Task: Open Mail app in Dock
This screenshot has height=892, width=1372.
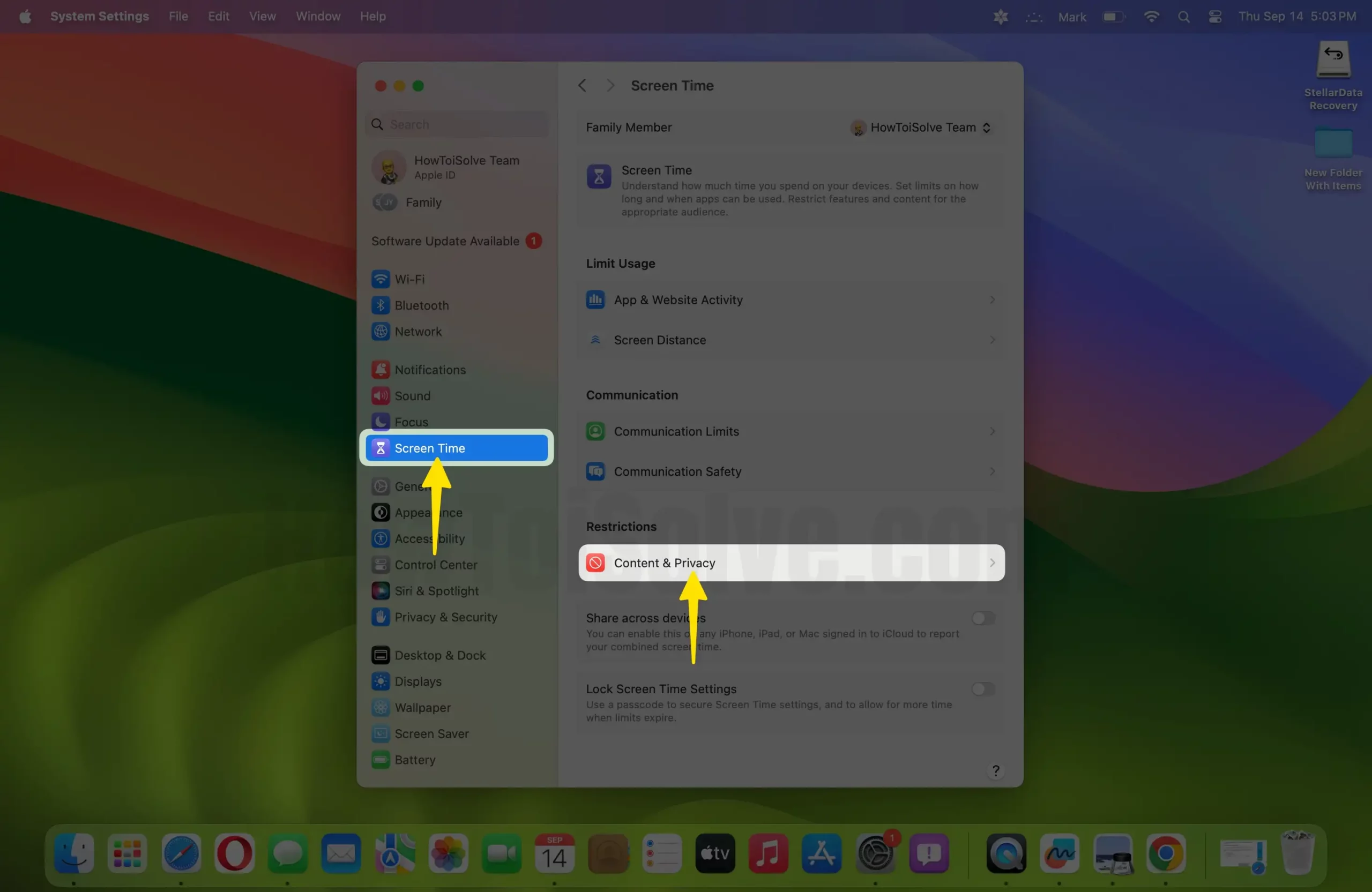Action: tap(341, 853)
